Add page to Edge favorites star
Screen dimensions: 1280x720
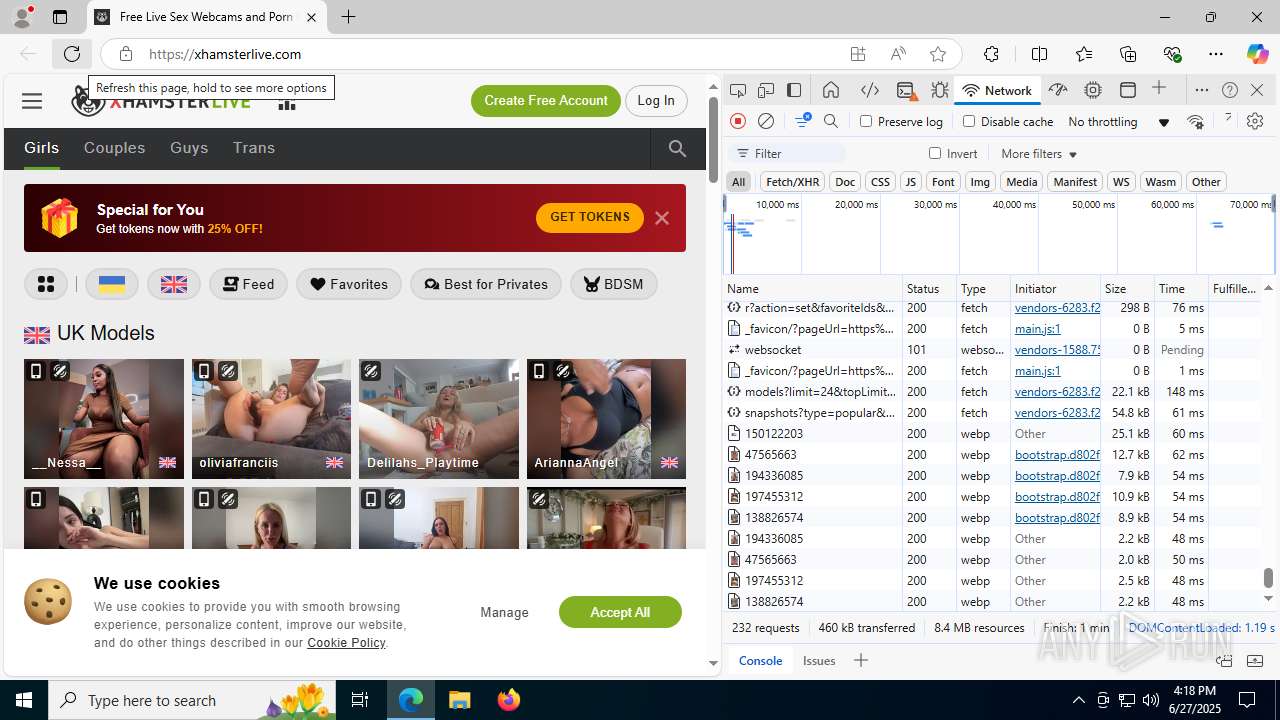937,54
